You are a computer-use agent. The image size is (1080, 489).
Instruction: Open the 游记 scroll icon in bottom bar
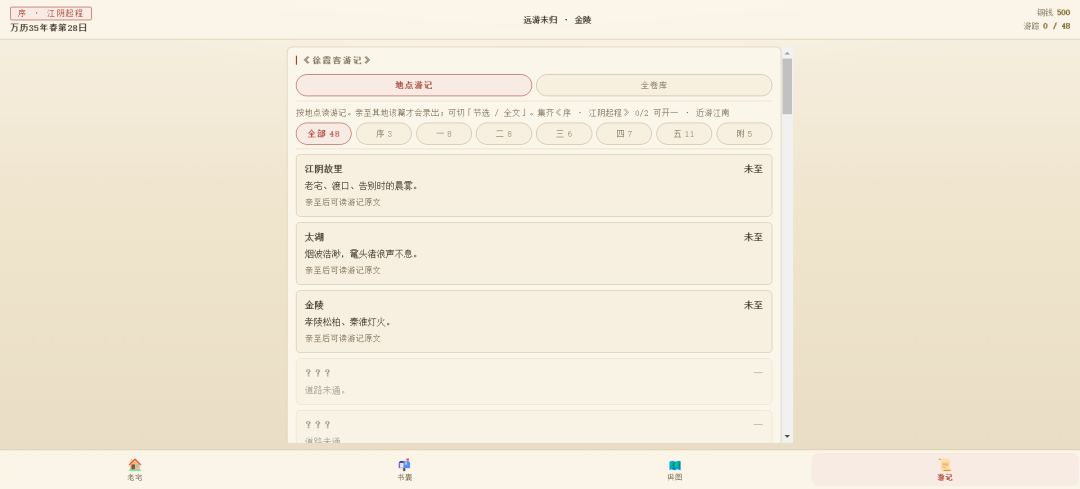point(944,465)
